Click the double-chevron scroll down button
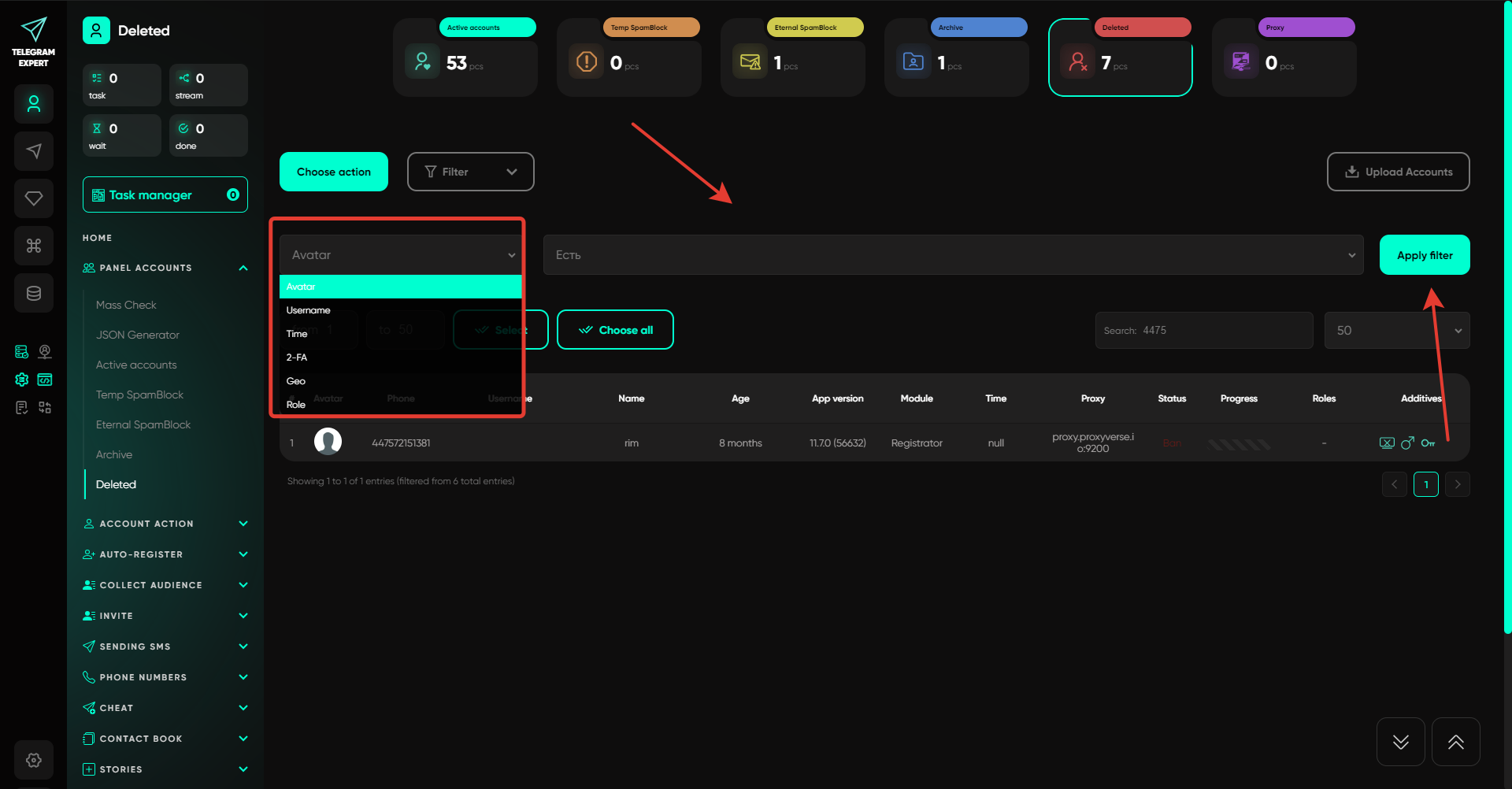The width and height of the screenshot is (1512, 789). tap(1400, 742)
